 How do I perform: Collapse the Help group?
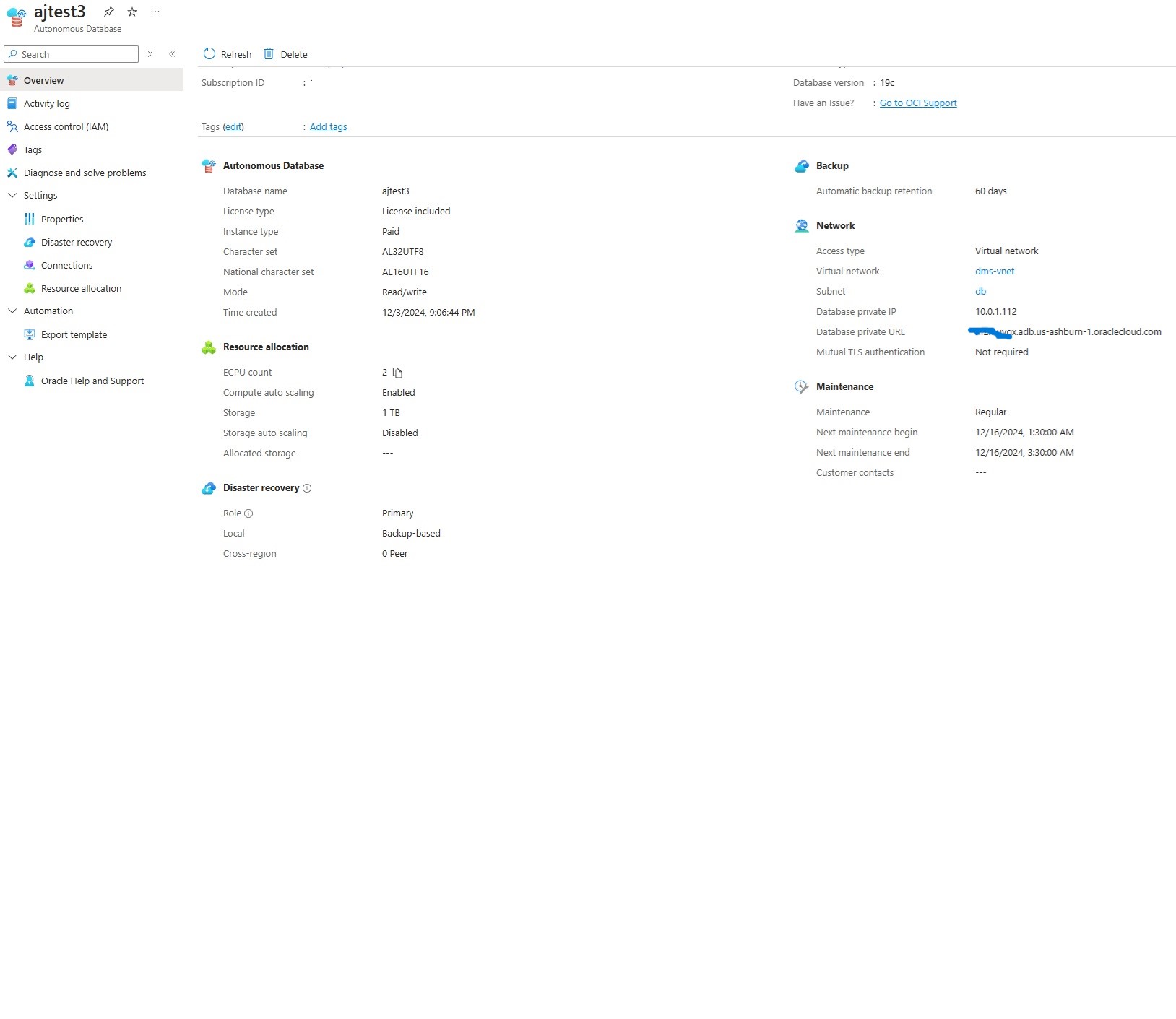click(x=12, y=357)
